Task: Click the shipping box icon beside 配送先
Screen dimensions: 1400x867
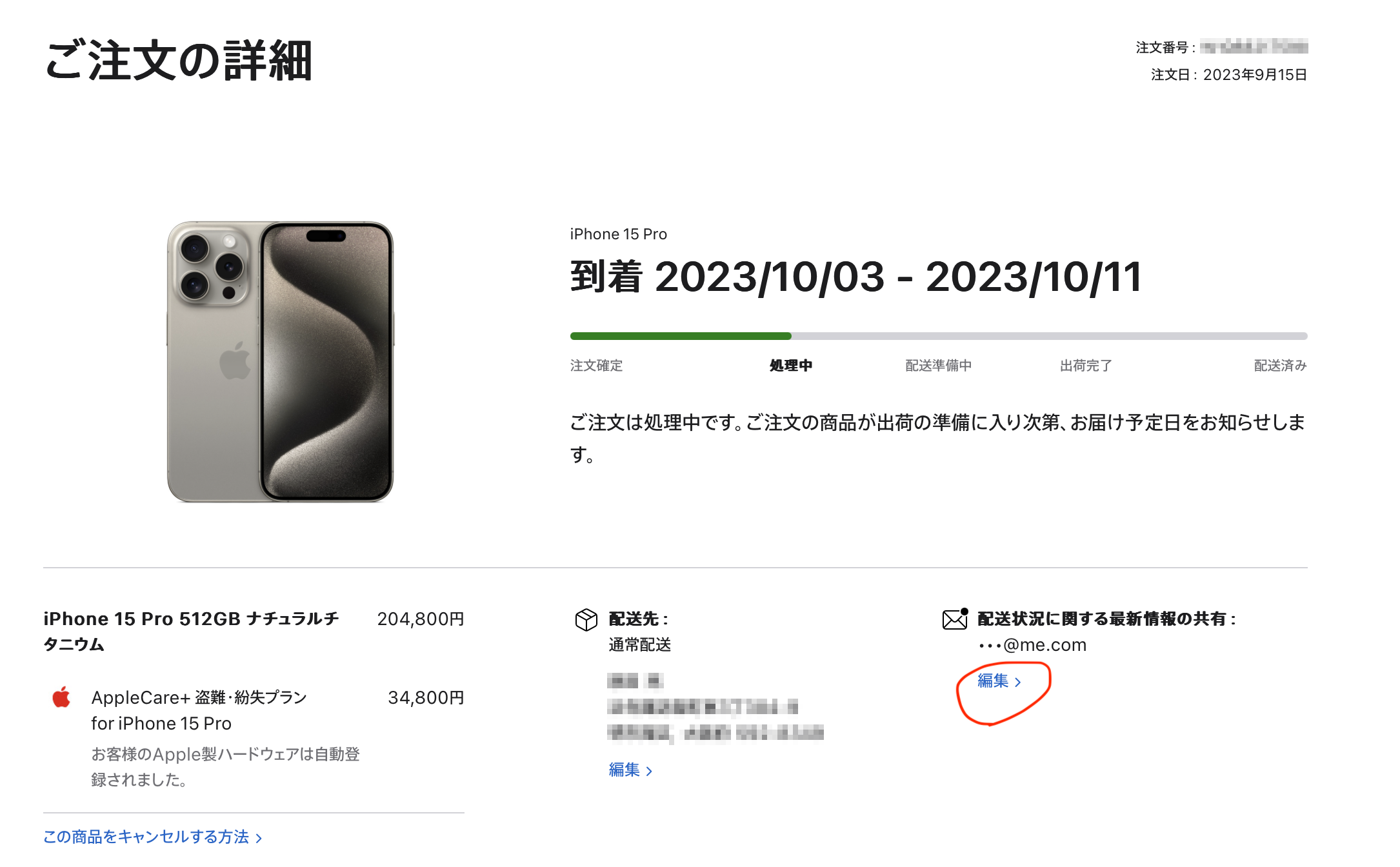Action: (x=586, y=619)
